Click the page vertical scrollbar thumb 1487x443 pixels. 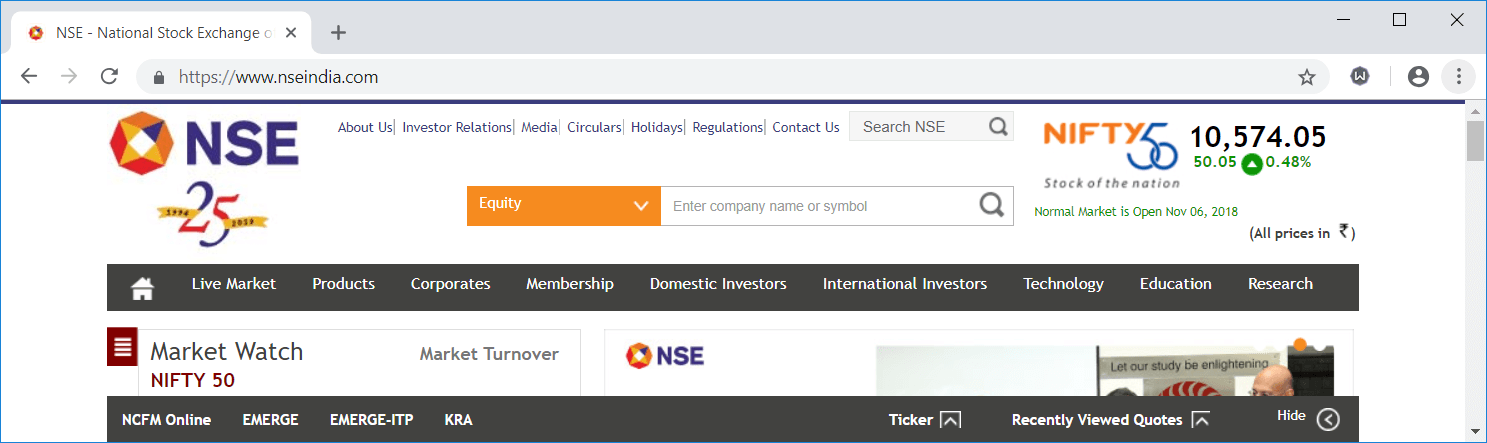point(1475,140)
